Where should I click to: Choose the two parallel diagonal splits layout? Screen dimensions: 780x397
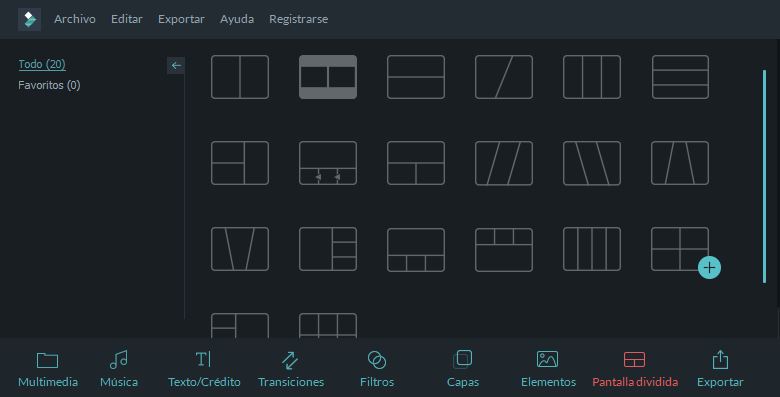[504, 163]
